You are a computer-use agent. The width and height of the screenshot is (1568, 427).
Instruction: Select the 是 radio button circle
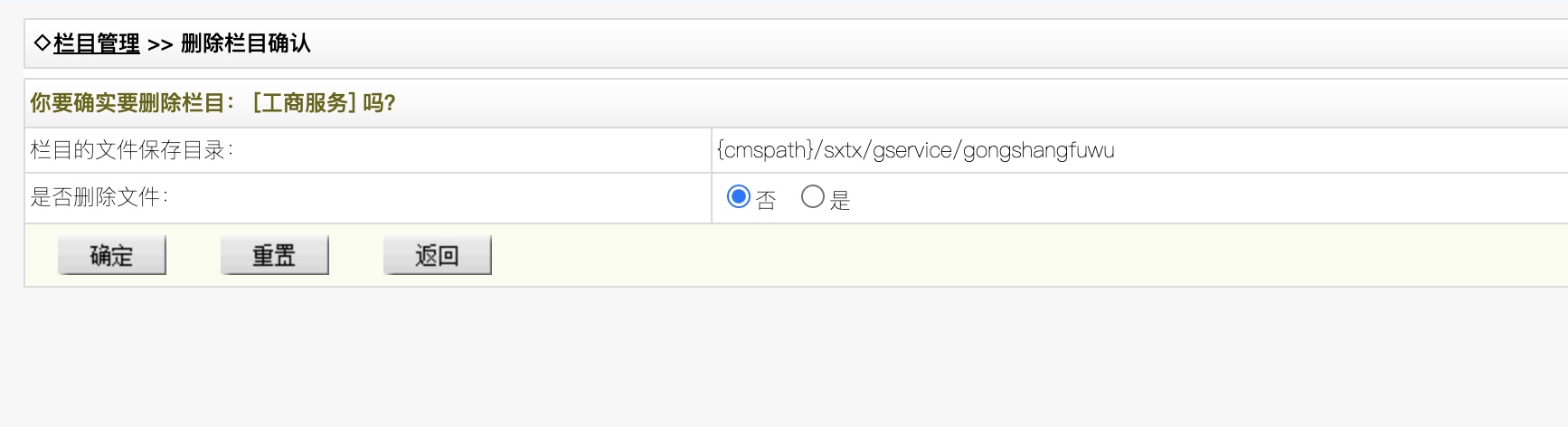pyautogui.click(x=813, y=196)
